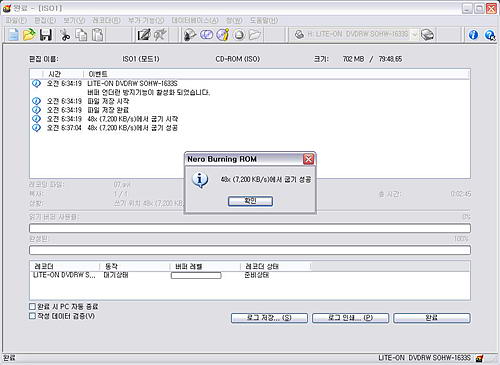This screenshot has width=500, height=365.
Task: Click the Nero icon in the status bar
Action: 479,358
